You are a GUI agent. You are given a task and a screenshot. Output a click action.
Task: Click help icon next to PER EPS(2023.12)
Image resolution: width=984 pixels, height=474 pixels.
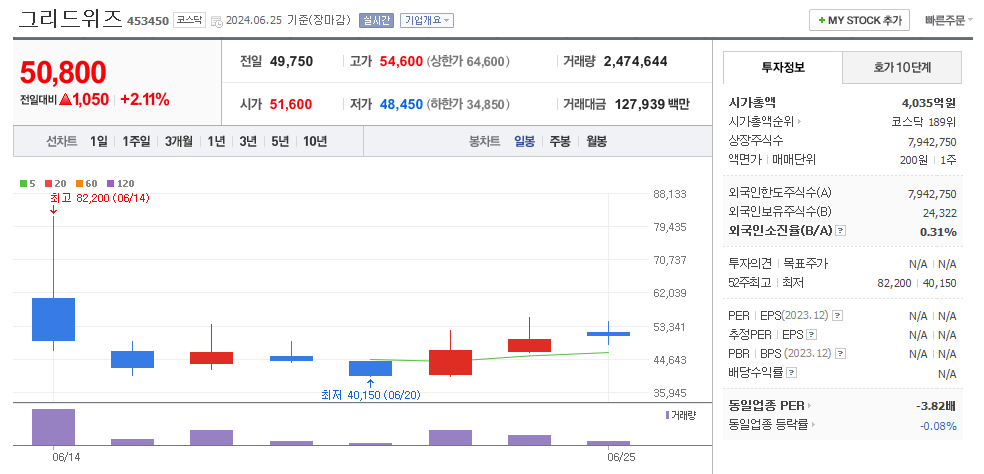tap(838, 316)
